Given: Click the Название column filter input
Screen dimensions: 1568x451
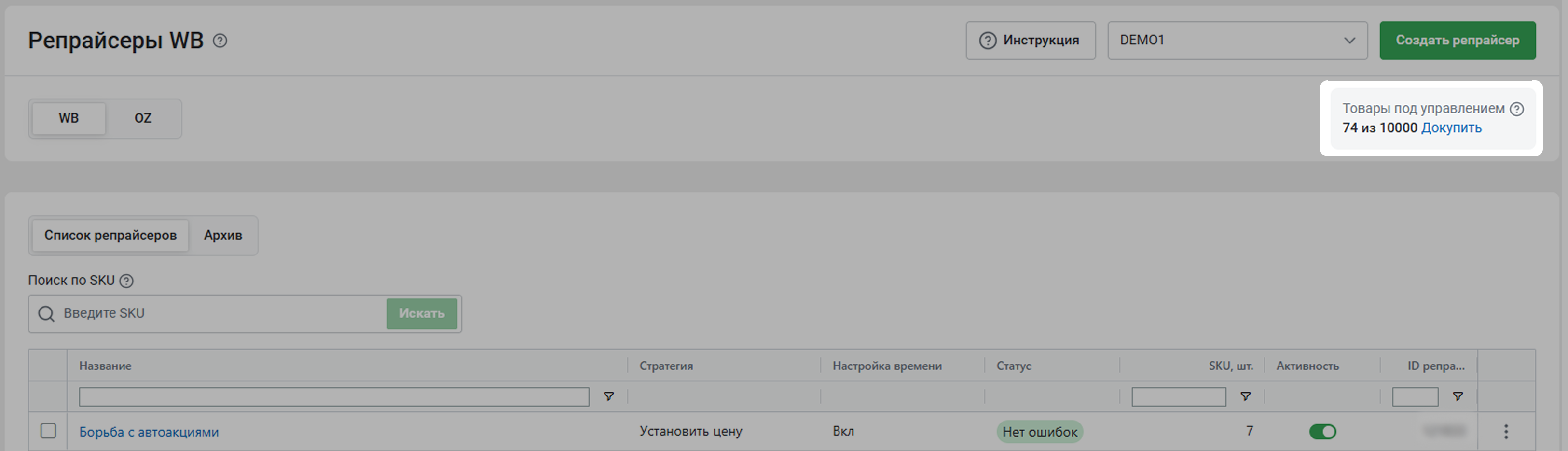Looking at the screenshot, I should (333, 397).
